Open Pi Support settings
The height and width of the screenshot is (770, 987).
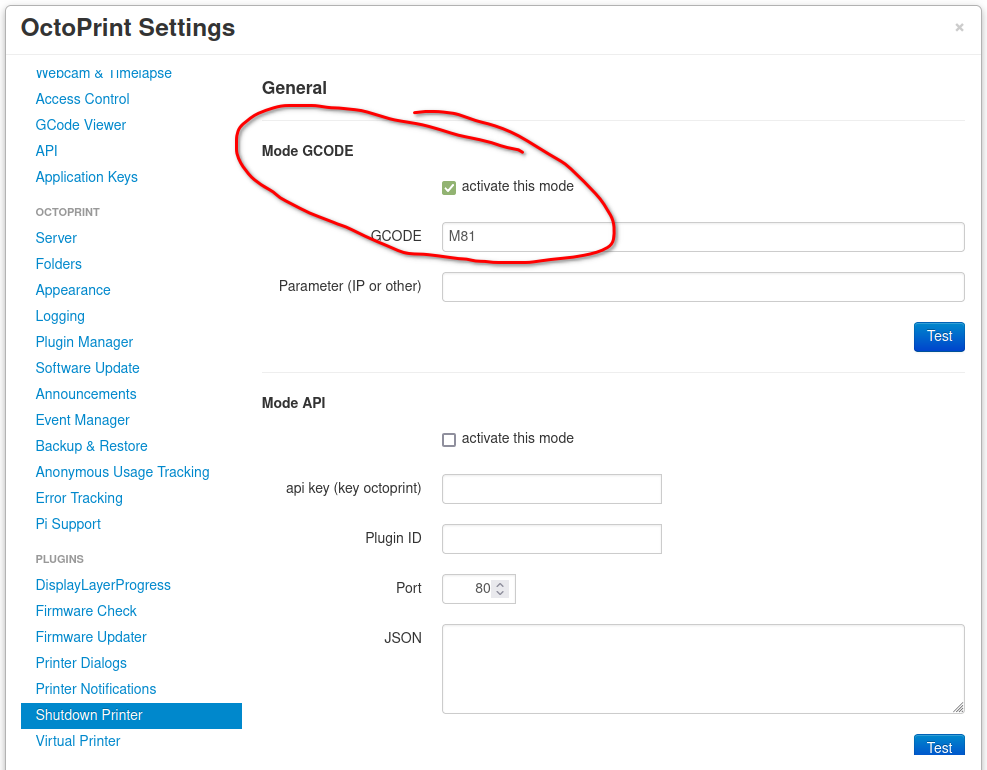68,524
